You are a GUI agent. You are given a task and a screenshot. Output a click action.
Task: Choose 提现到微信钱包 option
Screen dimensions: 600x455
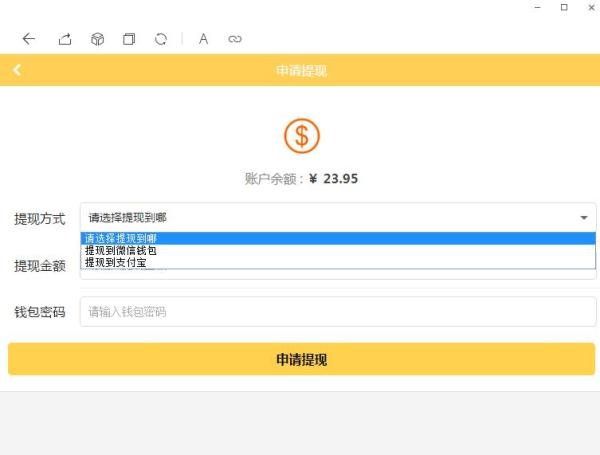point(338,250)
